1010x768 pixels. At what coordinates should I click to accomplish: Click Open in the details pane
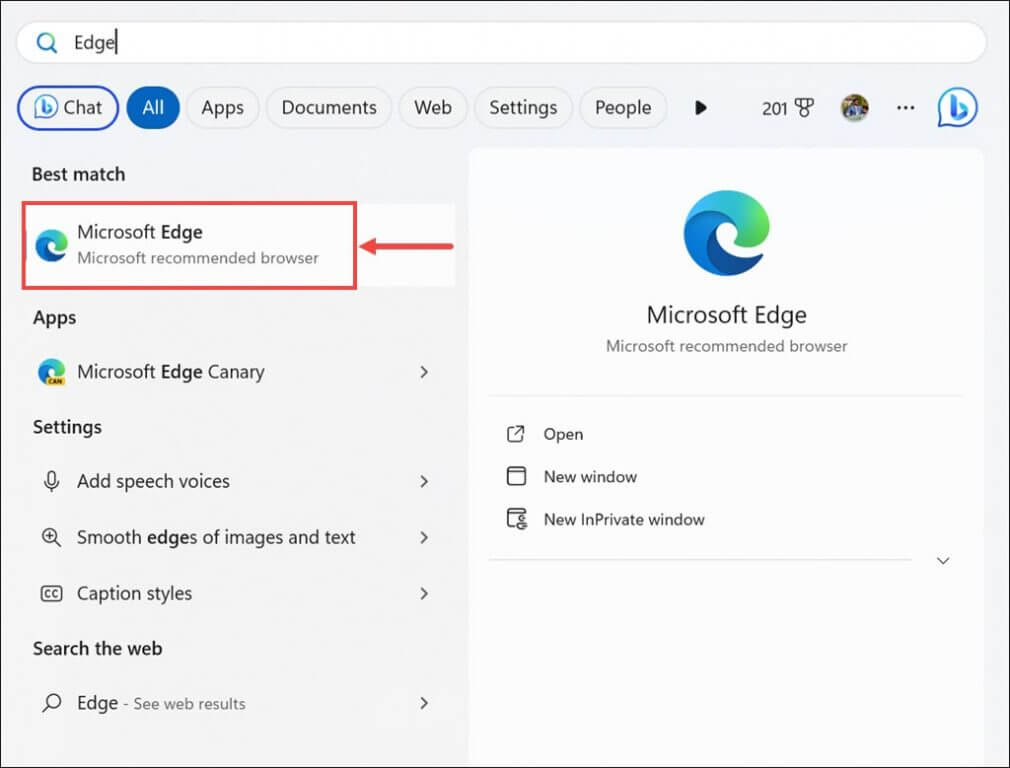click(563, 434)
